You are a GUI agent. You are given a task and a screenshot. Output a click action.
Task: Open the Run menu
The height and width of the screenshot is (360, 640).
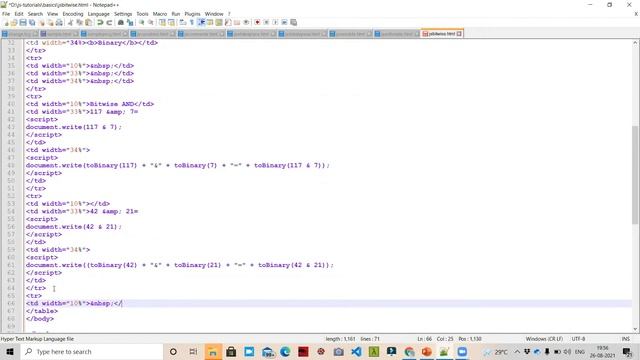(176, 14)
